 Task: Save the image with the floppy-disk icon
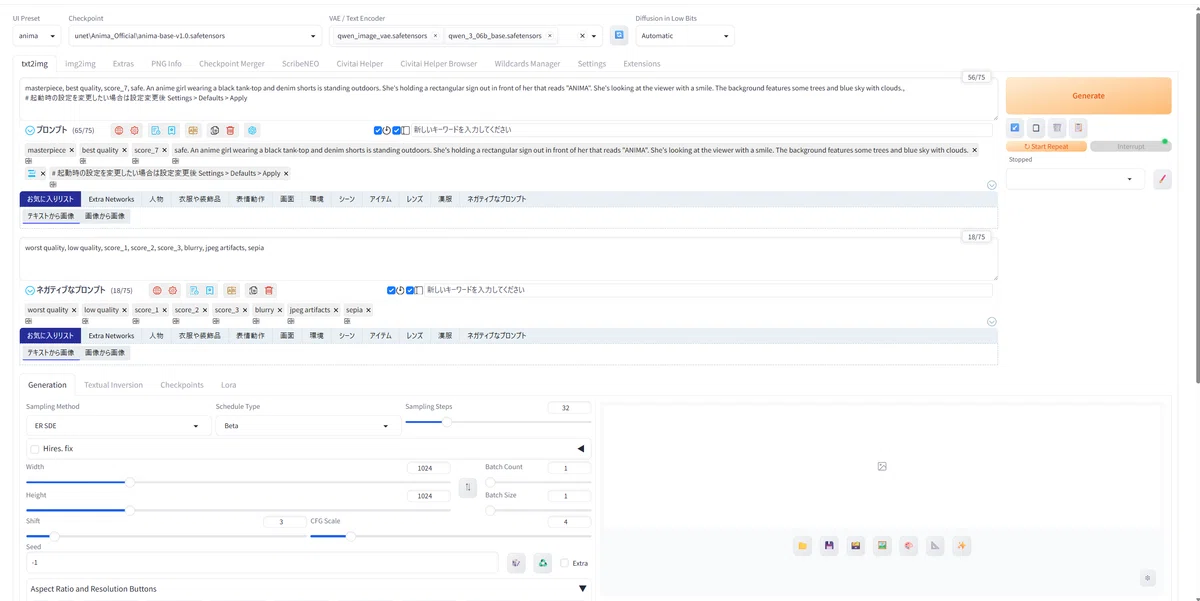[x=829, y=546]
